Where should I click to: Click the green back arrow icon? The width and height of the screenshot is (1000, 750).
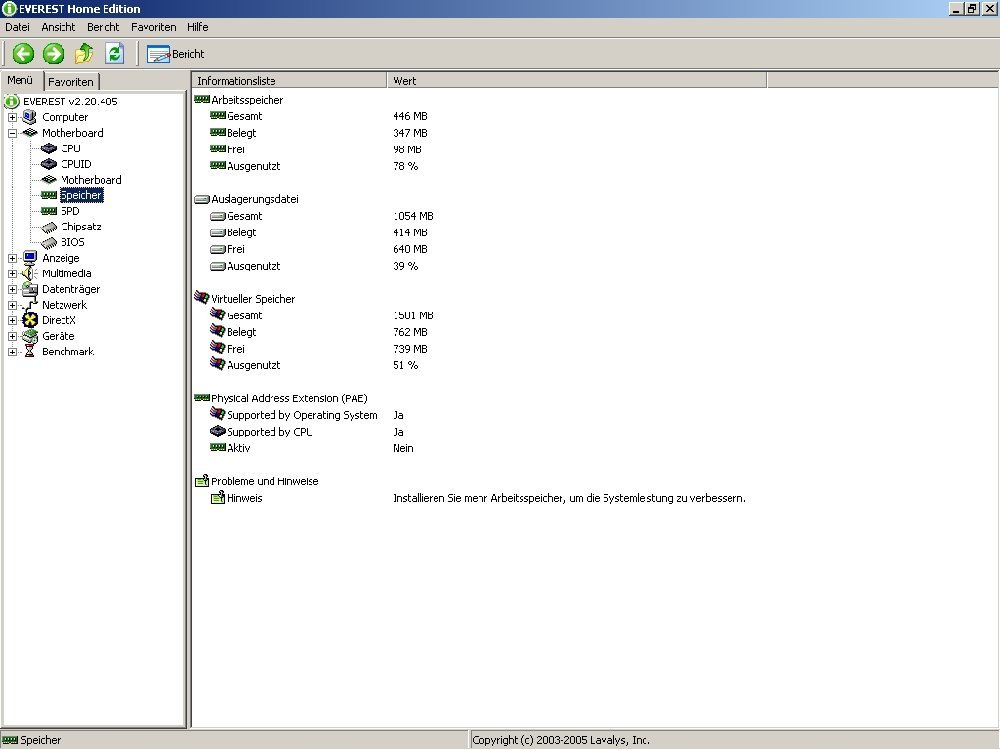tap(23, 54)
